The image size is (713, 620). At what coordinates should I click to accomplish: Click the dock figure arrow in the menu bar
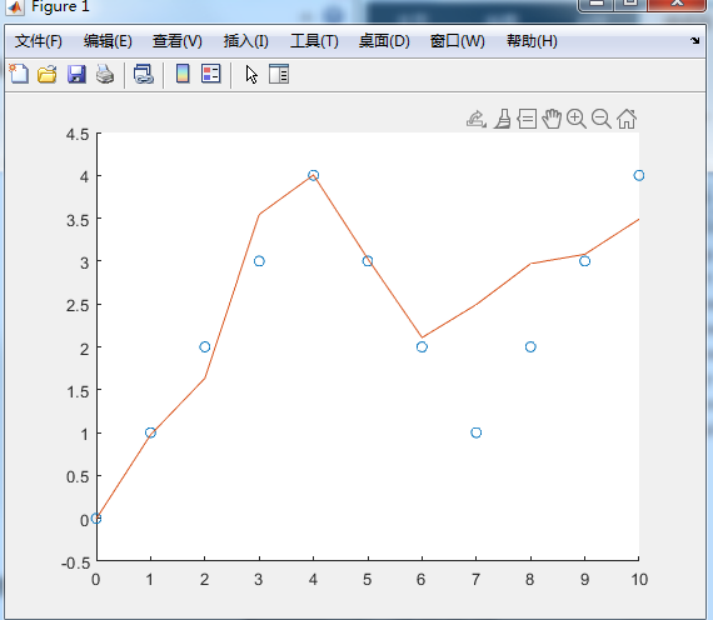(x=695, y=41)
